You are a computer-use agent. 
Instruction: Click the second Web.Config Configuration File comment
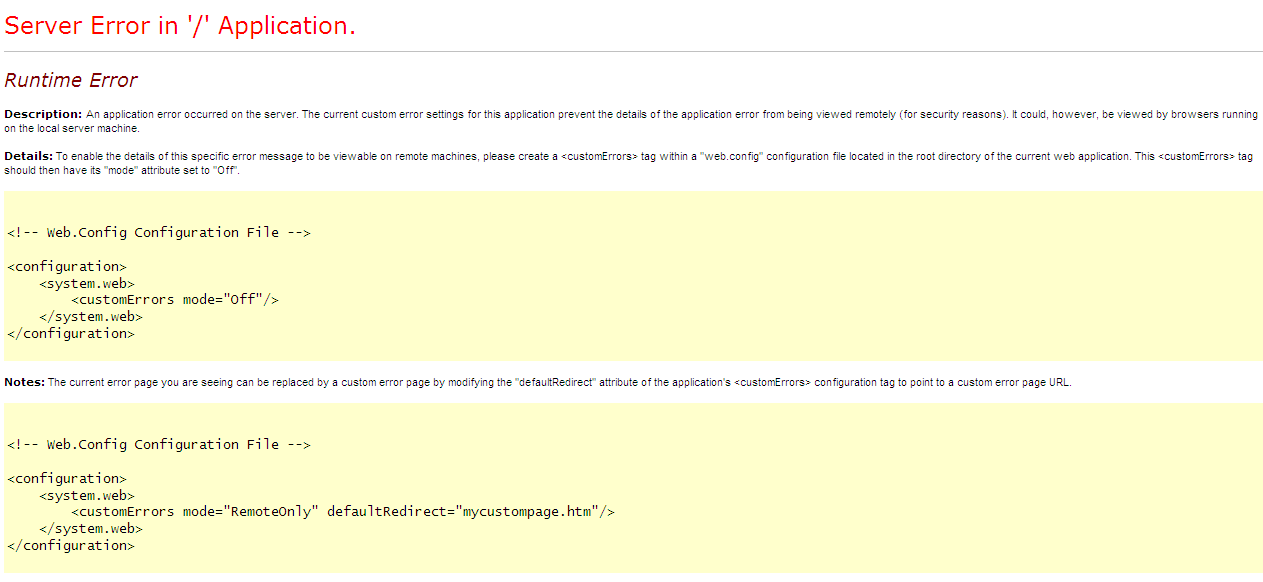[158, 444]
